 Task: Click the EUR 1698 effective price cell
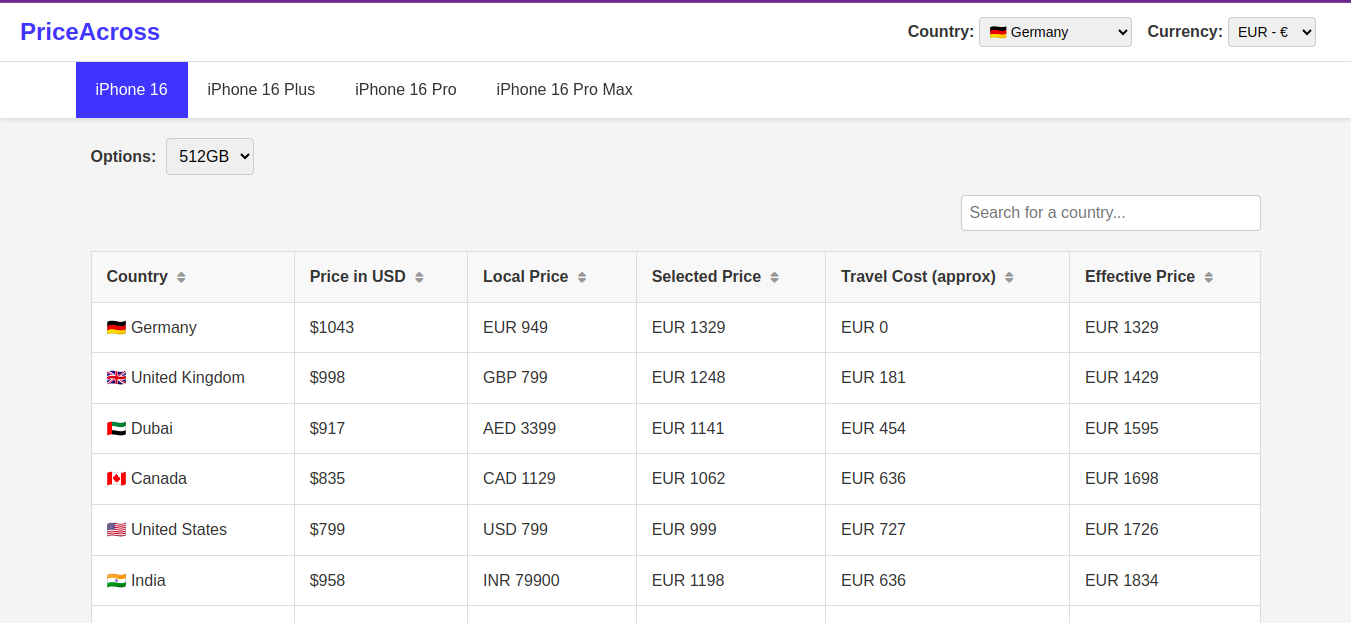point(1165,479)
